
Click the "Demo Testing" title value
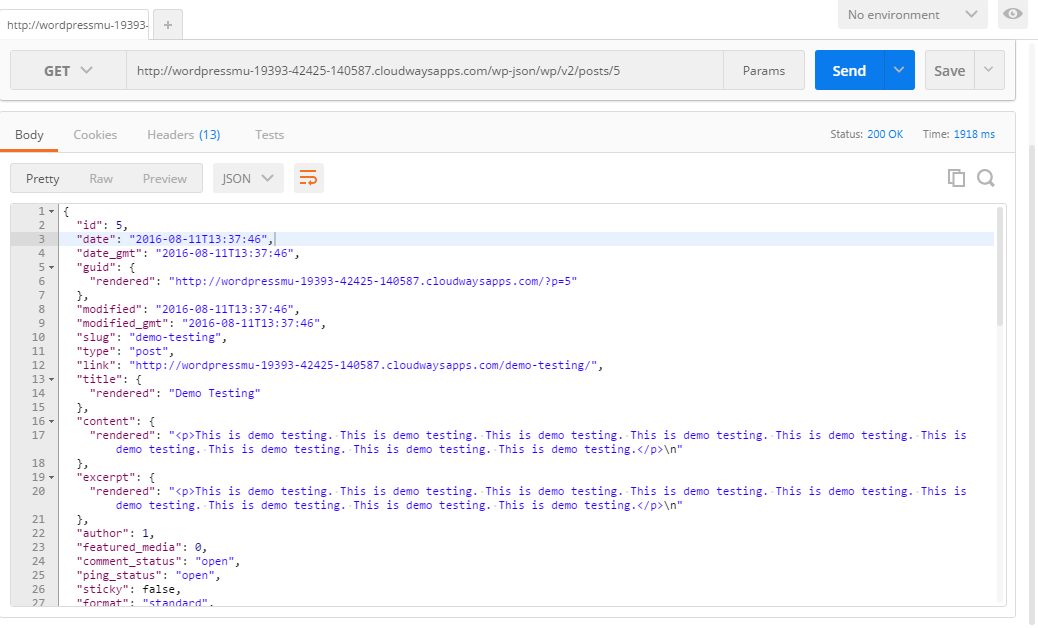coord(214,393)
